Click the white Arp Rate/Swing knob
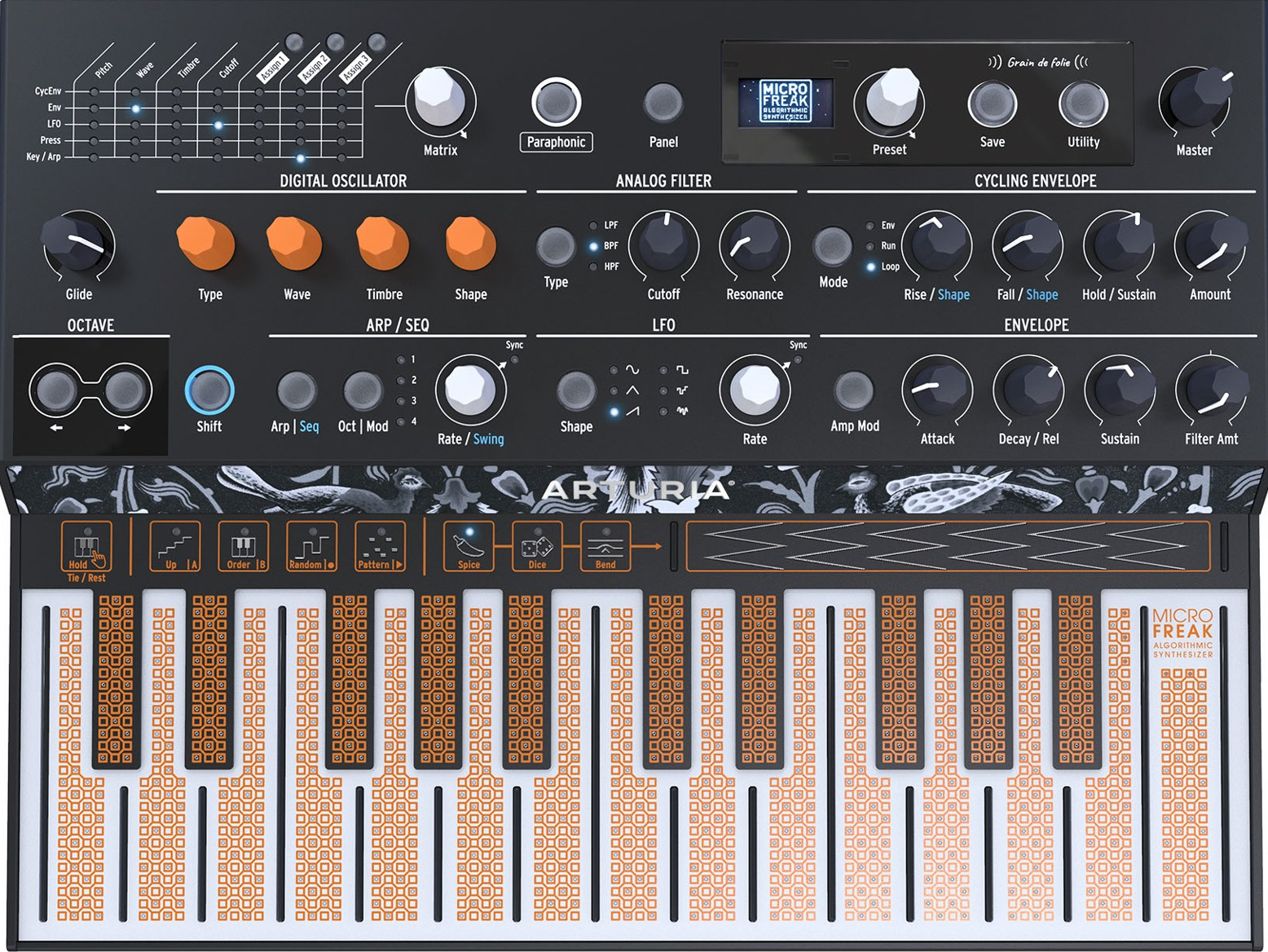1268x952 pixels. 470,390
